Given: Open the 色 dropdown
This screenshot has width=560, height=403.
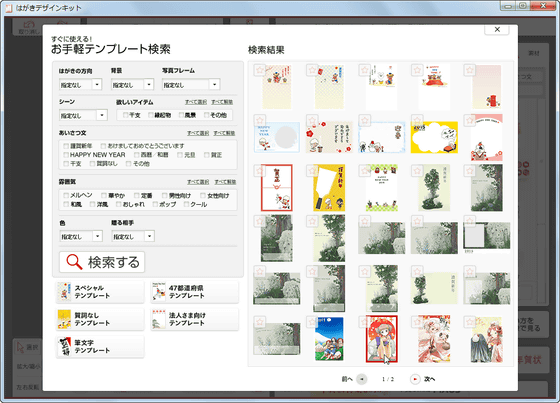Looking at the screenshot, I should [x=81, y=236].
